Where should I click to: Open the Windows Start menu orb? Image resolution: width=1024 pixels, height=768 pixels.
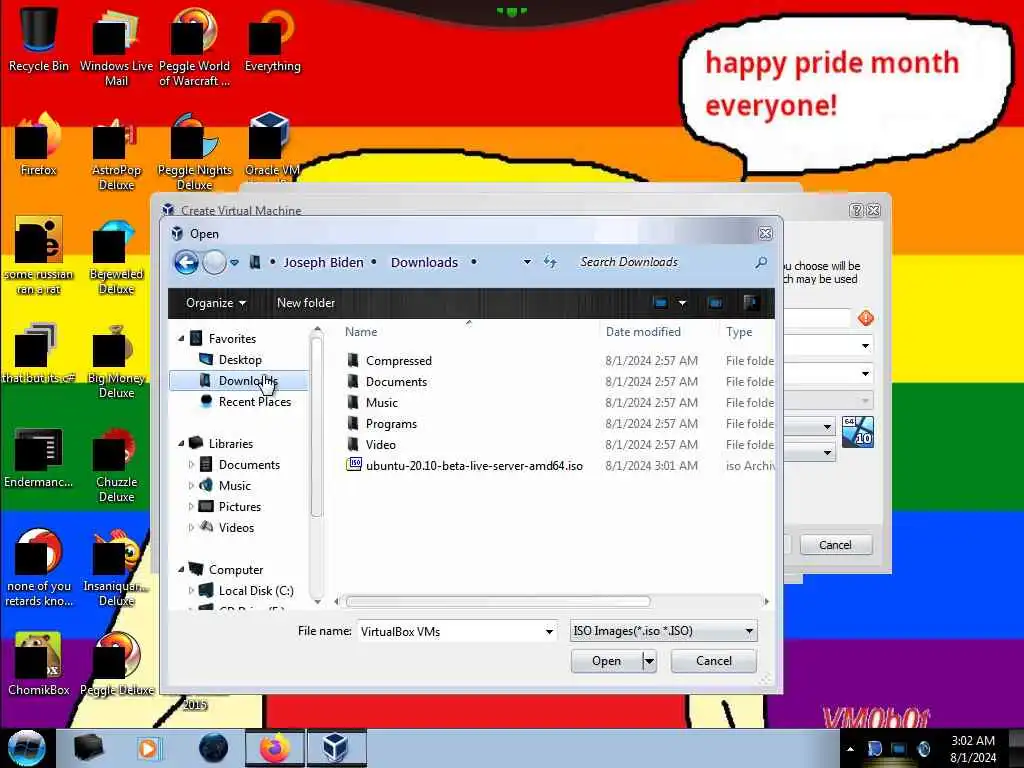point(27,748)
